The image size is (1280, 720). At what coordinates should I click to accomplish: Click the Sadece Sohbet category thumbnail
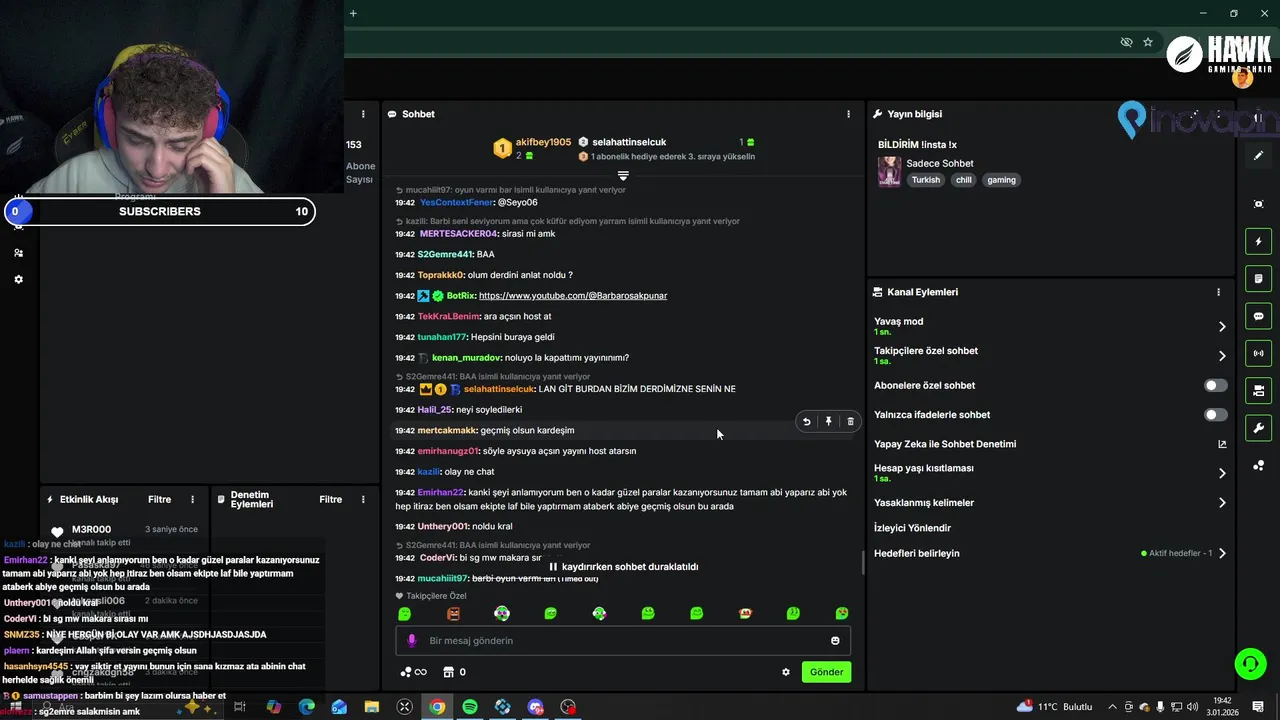tap(889, 172)
